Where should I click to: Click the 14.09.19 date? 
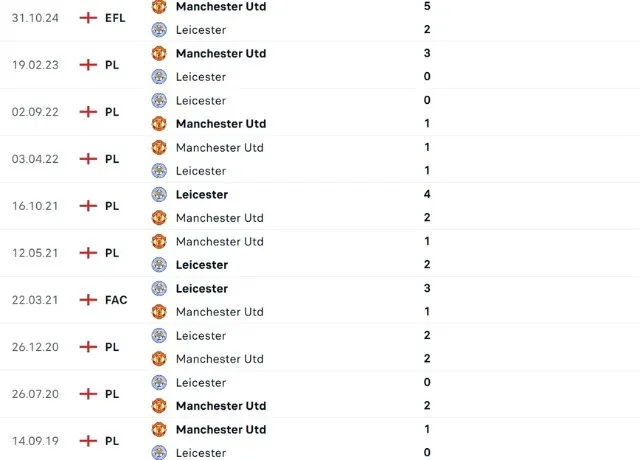35,441
